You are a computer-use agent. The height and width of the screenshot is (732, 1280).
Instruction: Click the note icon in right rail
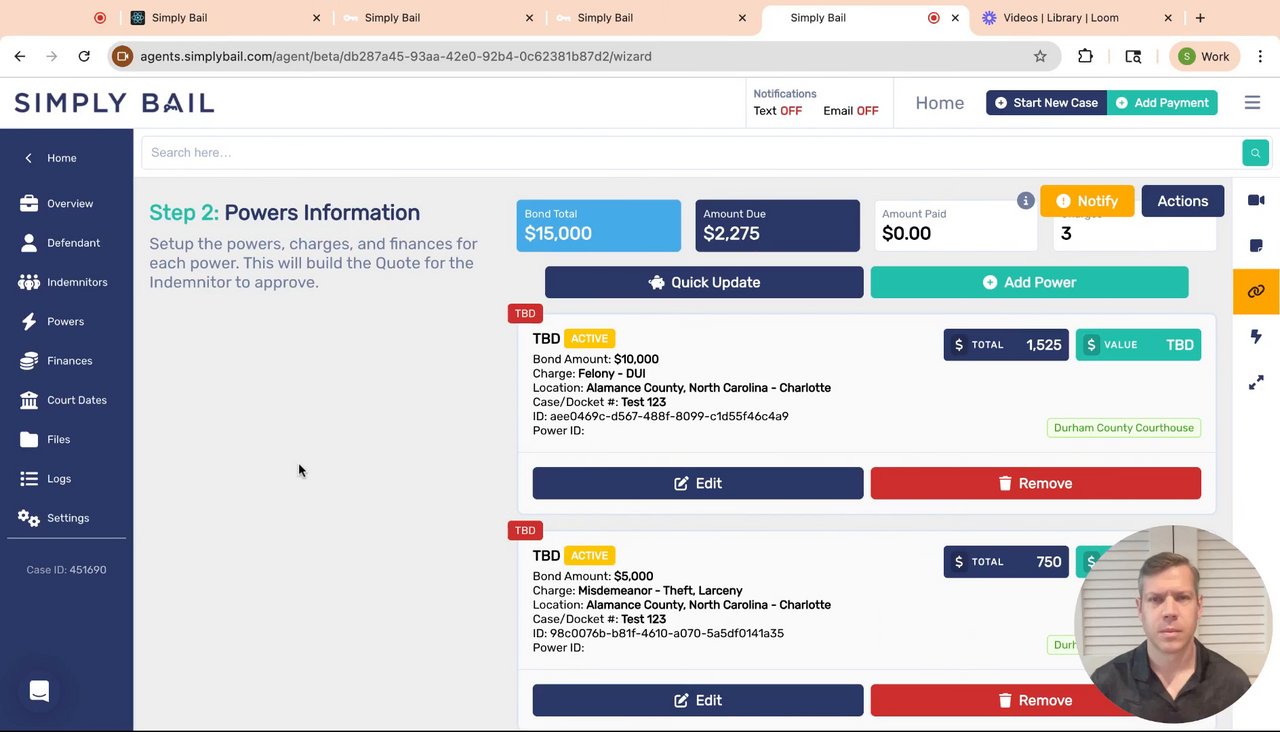(x=1256, y=245)
